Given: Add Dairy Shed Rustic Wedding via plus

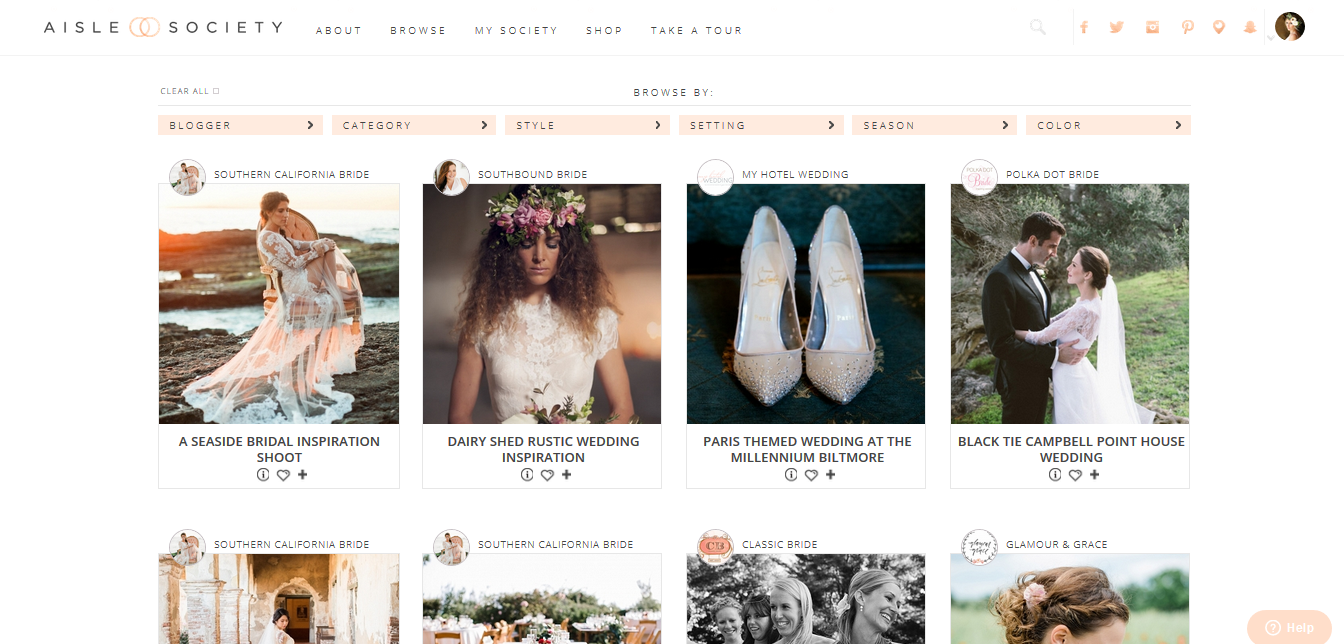Looking at the screenshot, I should click(x=566, y=475).
